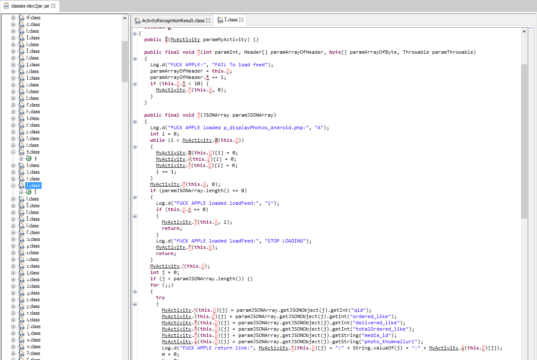The height and width of the screenshot is (360, 537).
Task: Collapse the method taking JSONArray paramJSONArray
Action: [x=135, y=122]
